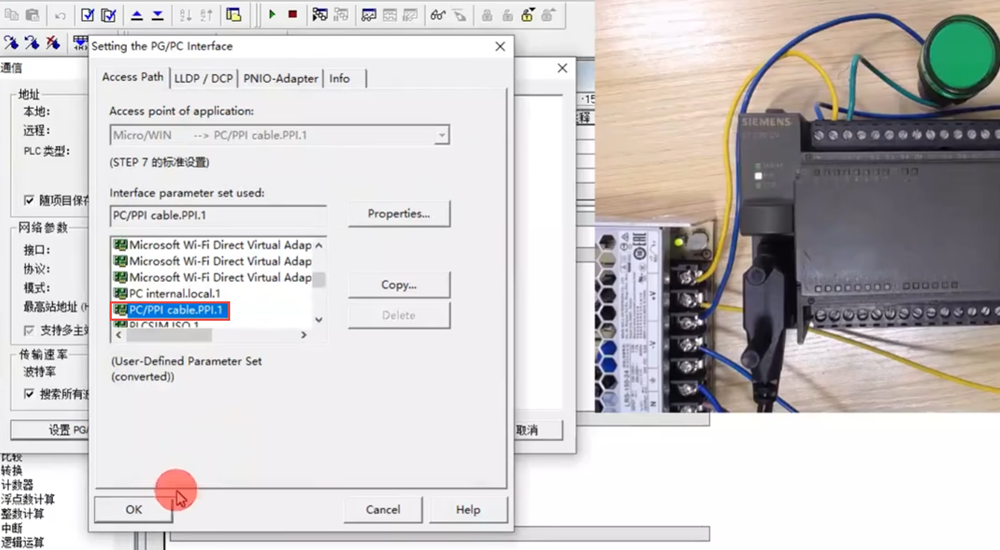Click the Cancel button
The image size is (1000, 550).
pos(383,509)
